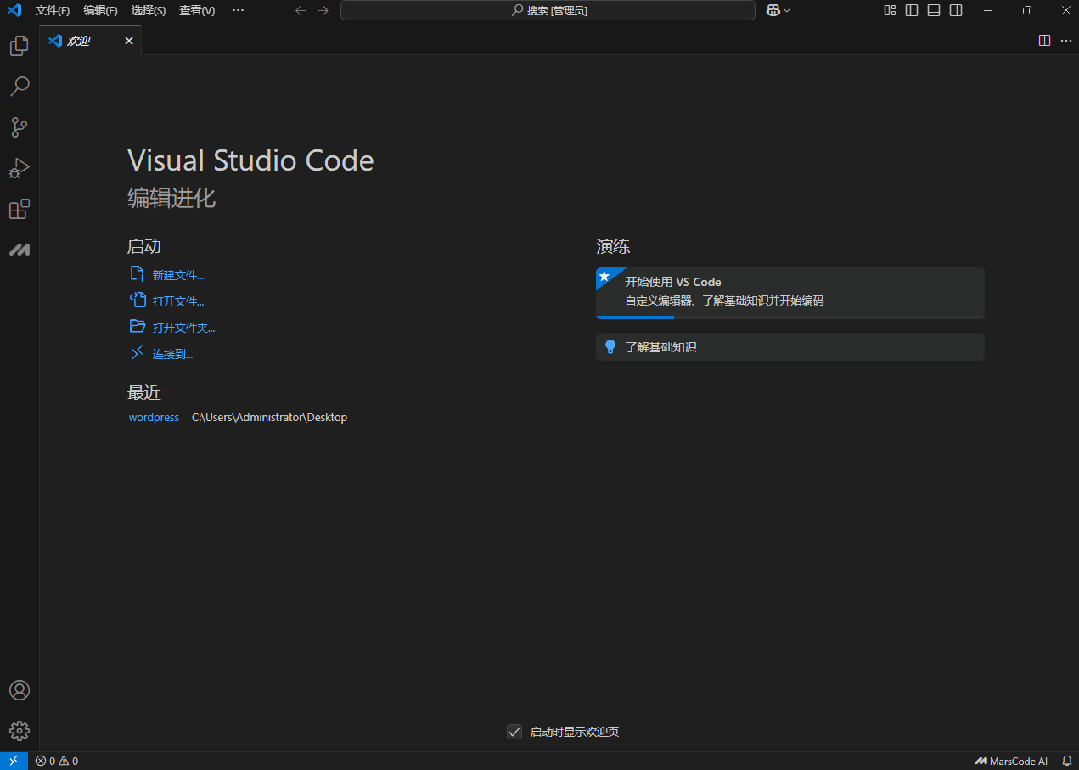Open MarsCode AI sidebar icon

(x=19, y=250)
